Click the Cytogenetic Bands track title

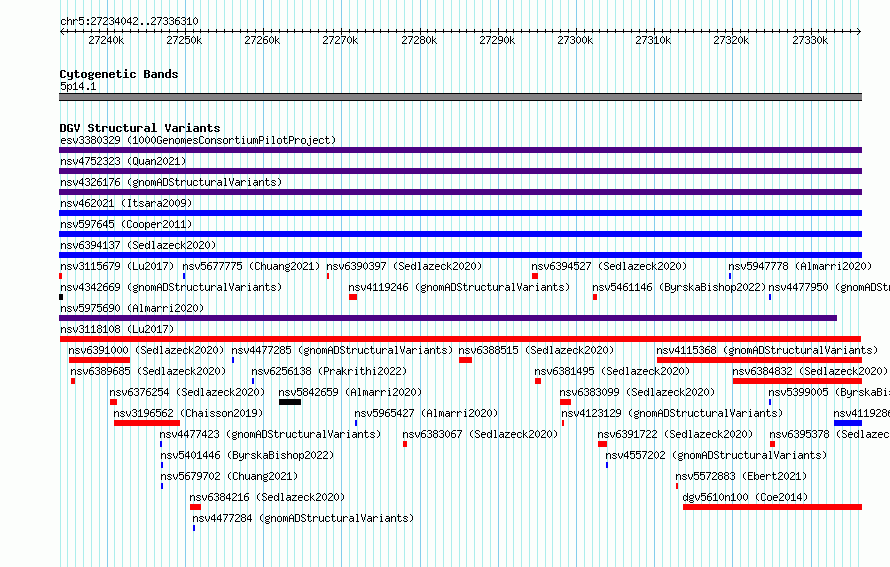pyautogui.click(x=119, y=74)
